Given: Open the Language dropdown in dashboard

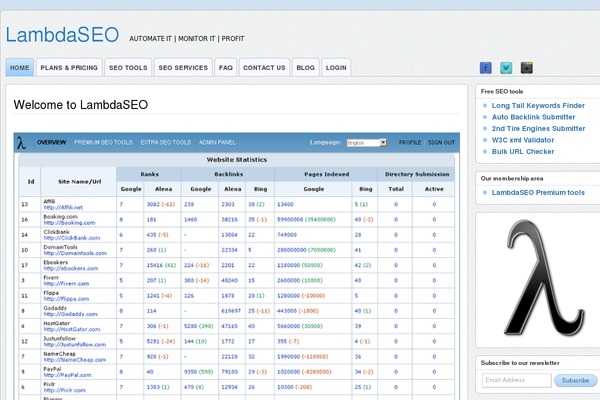Looking at the screenshot, I should click(366, 142).
